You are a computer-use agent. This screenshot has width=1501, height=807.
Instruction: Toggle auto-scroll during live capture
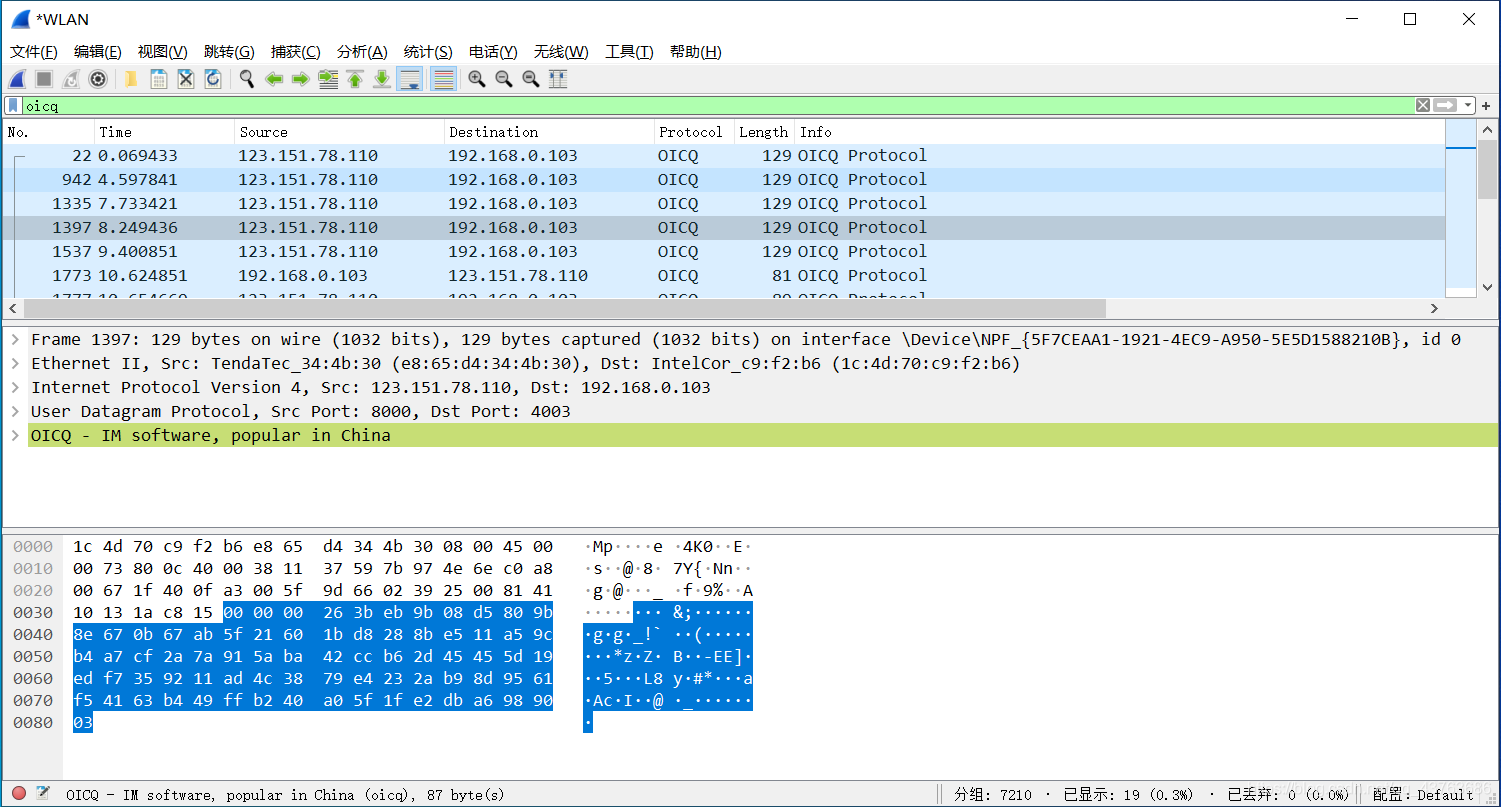pos(411,79)
